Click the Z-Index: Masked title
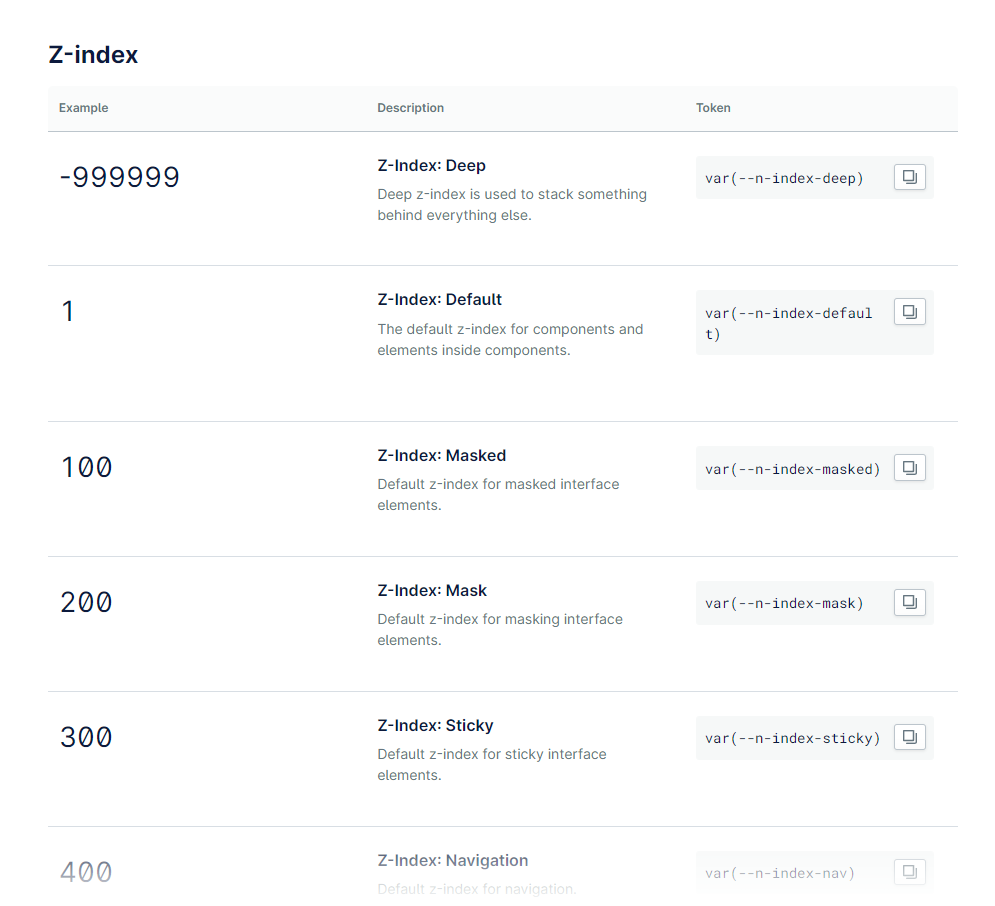 tap(441, 455)
